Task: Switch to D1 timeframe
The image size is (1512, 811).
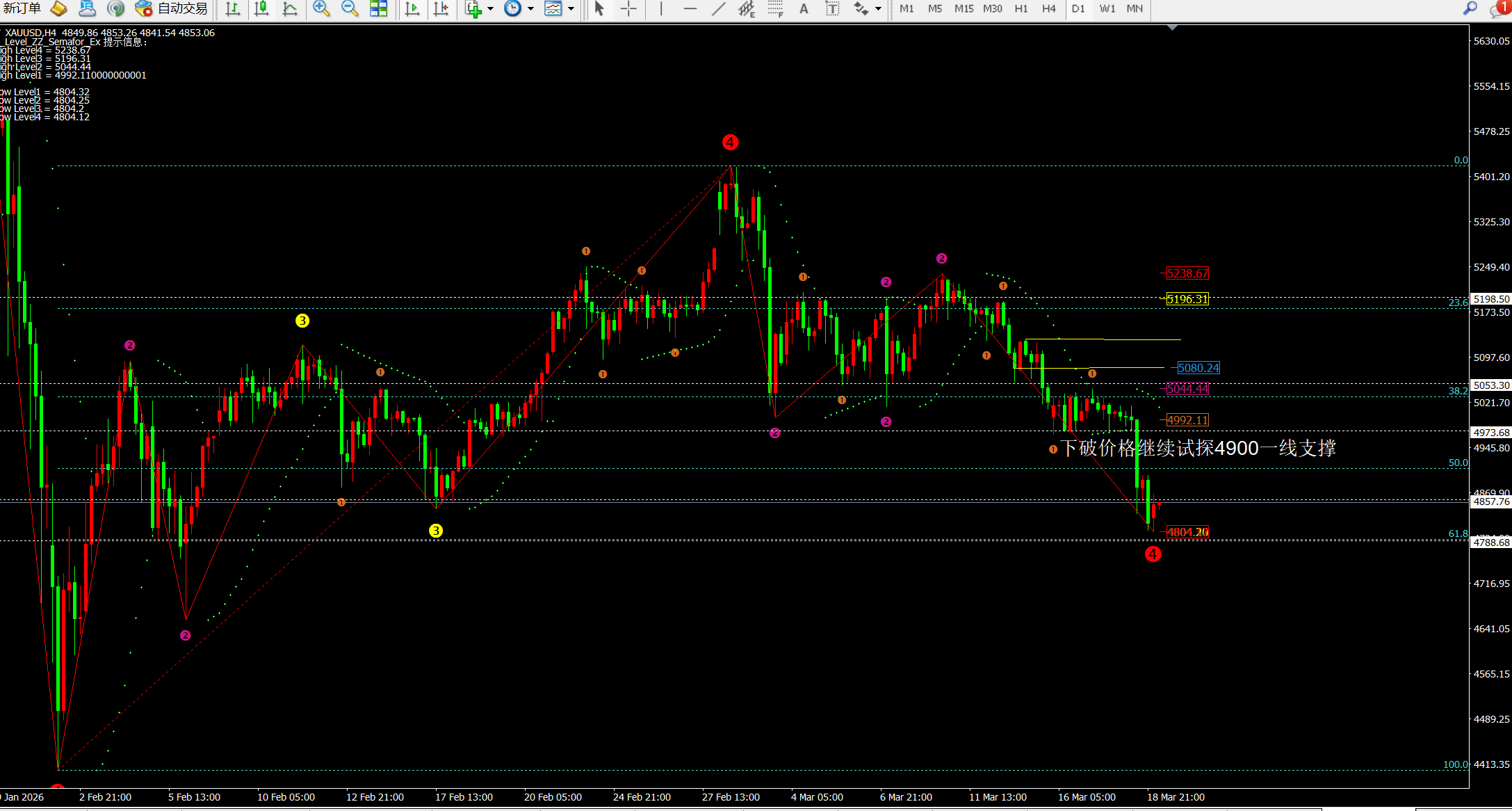Action: 1078,8
